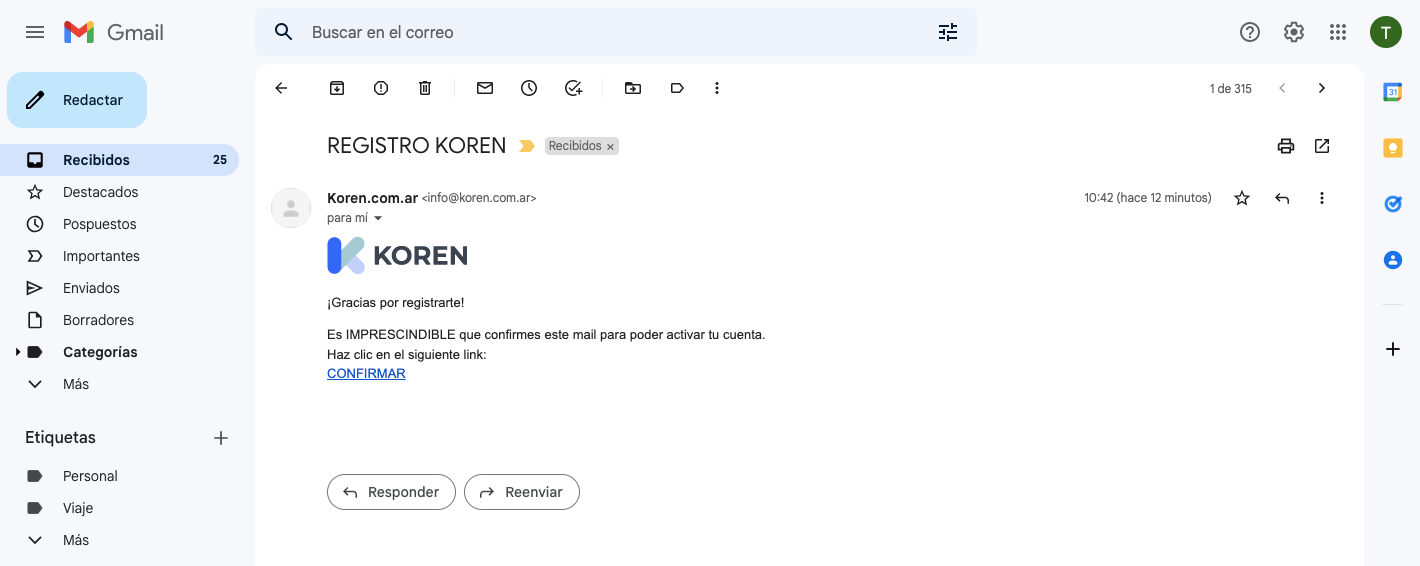This screenshot has width=1420, height=566.
Task: Snooze the email with clock icon
Action: (x=529, y=88)
